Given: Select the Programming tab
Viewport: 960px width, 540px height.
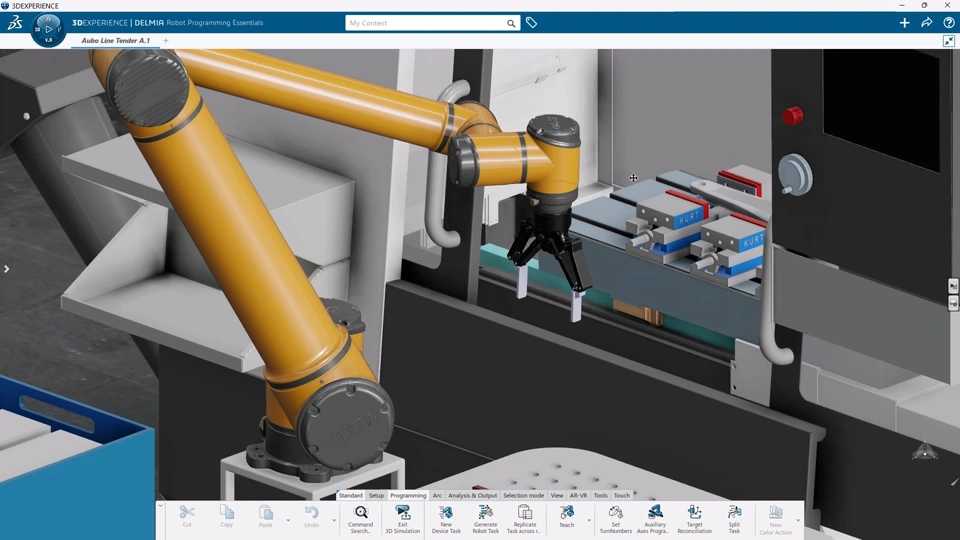Looking at the screenshot, I should tap(408, 495).
